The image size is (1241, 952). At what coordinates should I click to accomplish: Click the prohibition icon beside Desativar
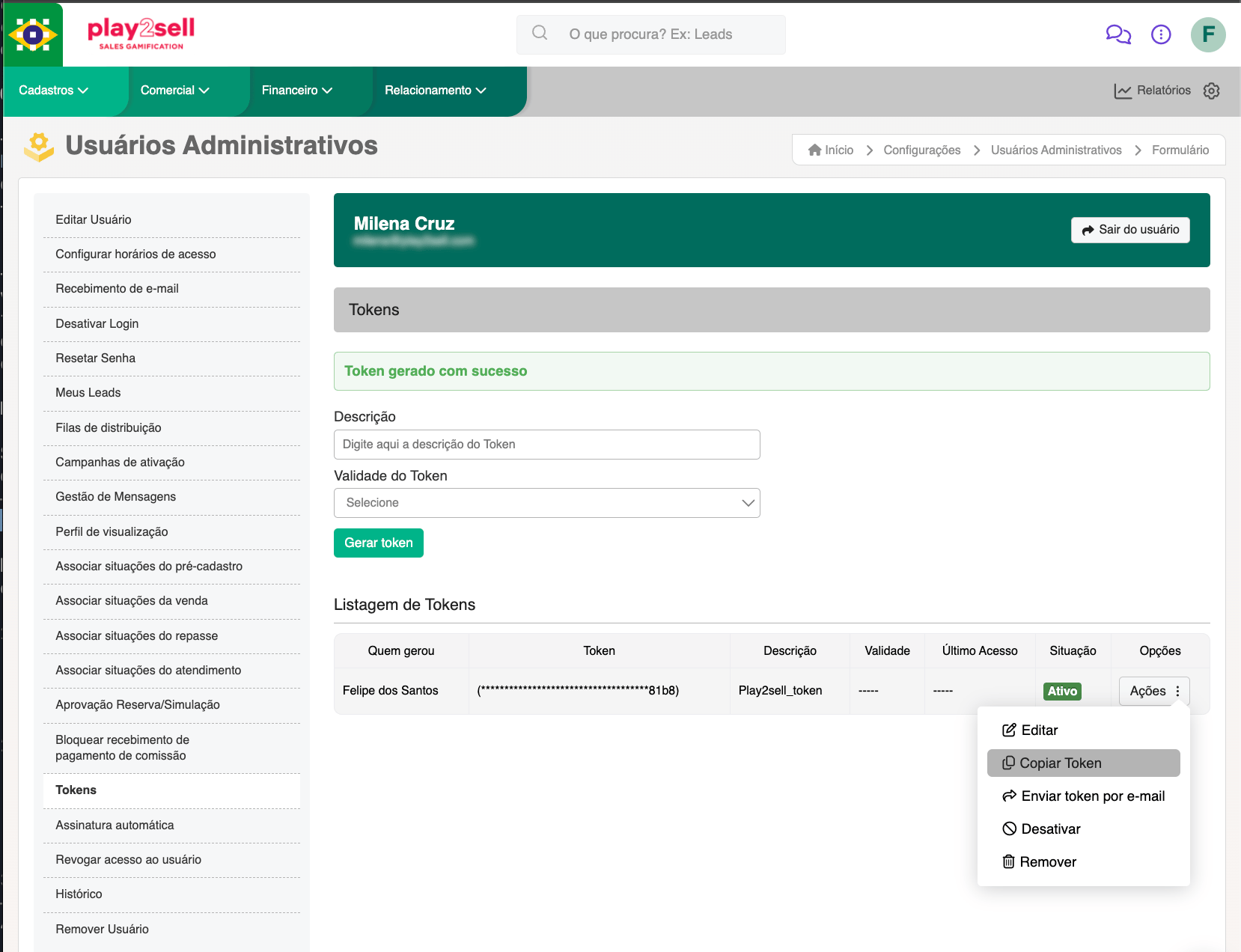pos(1009,829)
